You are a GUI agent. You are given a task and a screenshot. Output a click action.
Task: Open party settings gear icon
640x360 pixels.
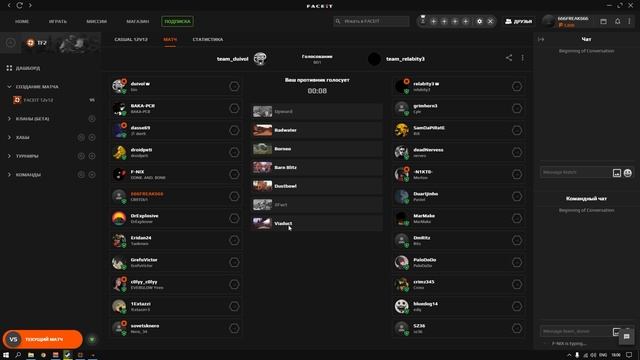click(x=480, y=21)
